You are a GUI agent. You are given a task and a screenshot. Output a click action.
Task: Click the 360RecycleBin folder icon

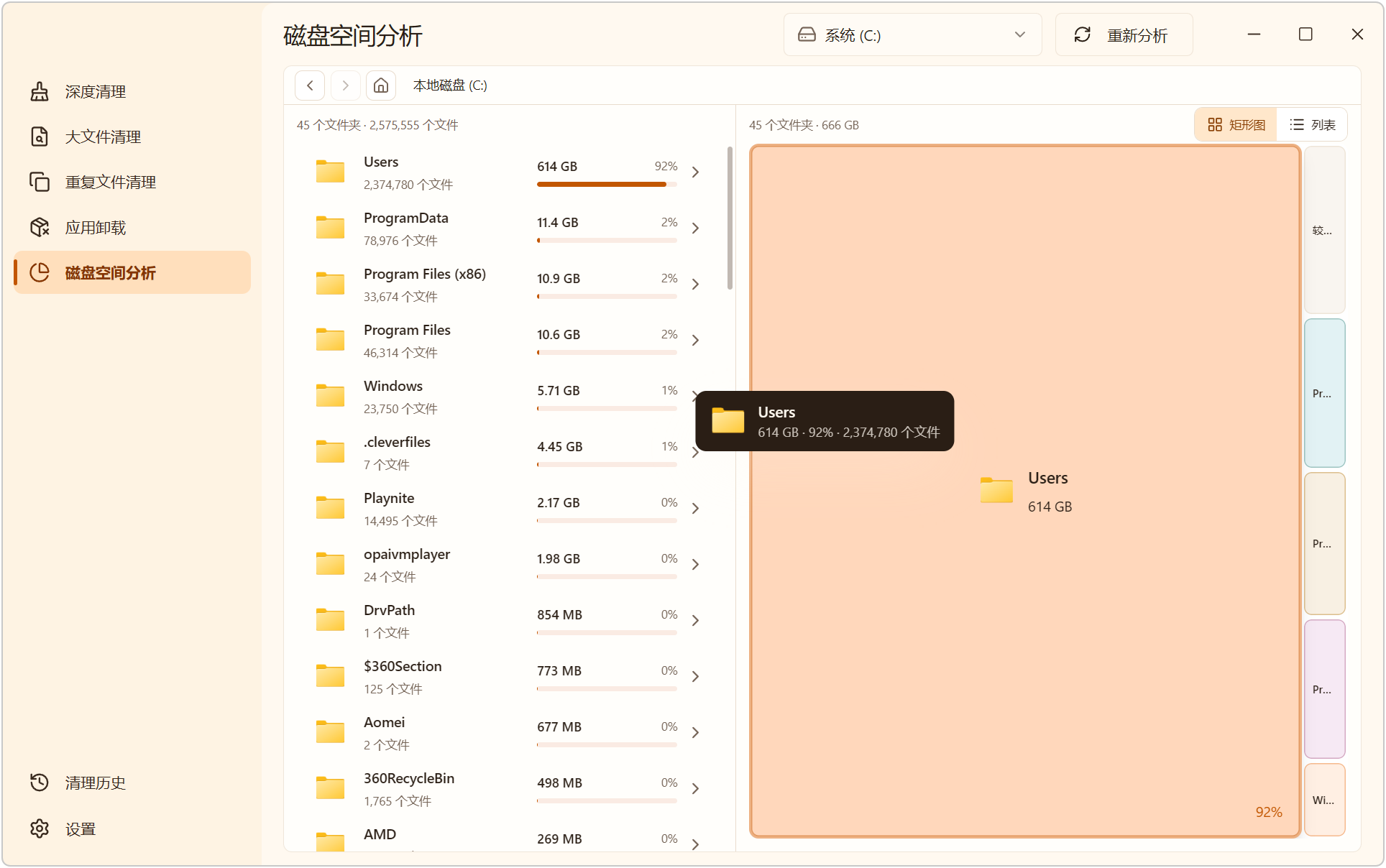[331, 788]
